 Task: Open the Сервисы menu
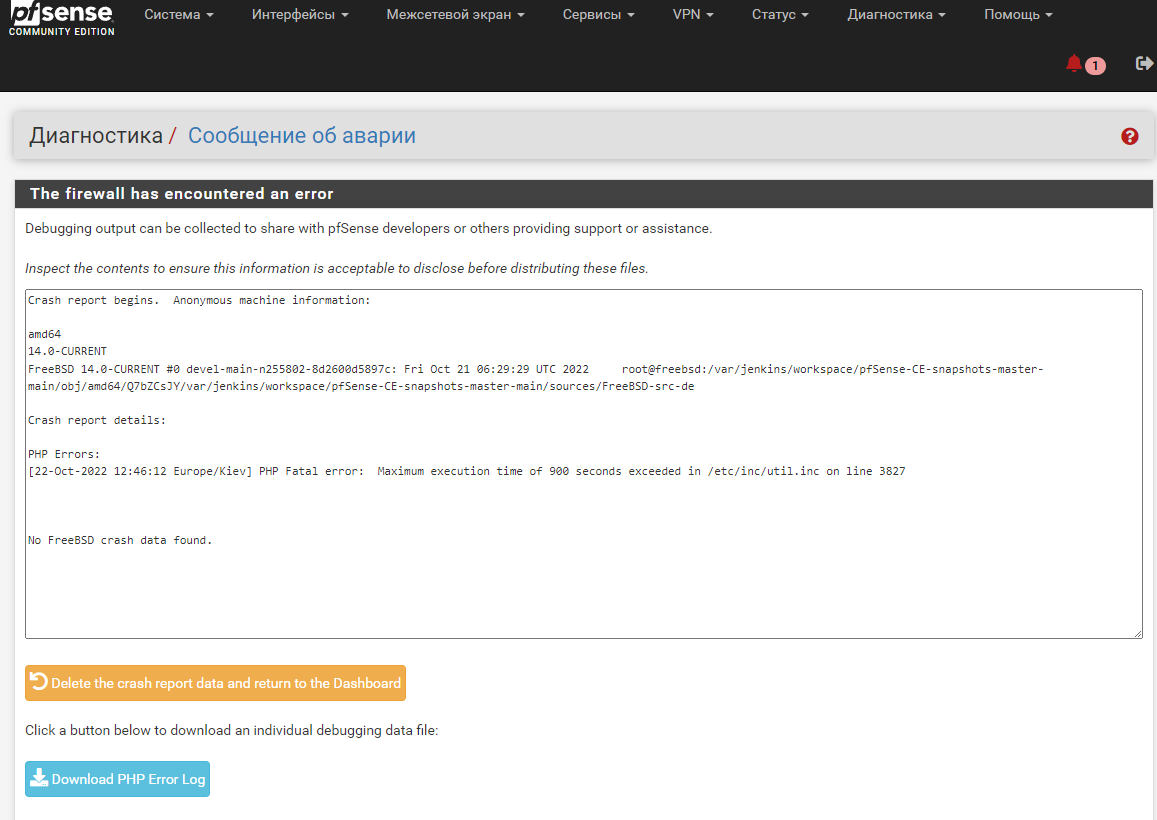click(x=599, y=15)
